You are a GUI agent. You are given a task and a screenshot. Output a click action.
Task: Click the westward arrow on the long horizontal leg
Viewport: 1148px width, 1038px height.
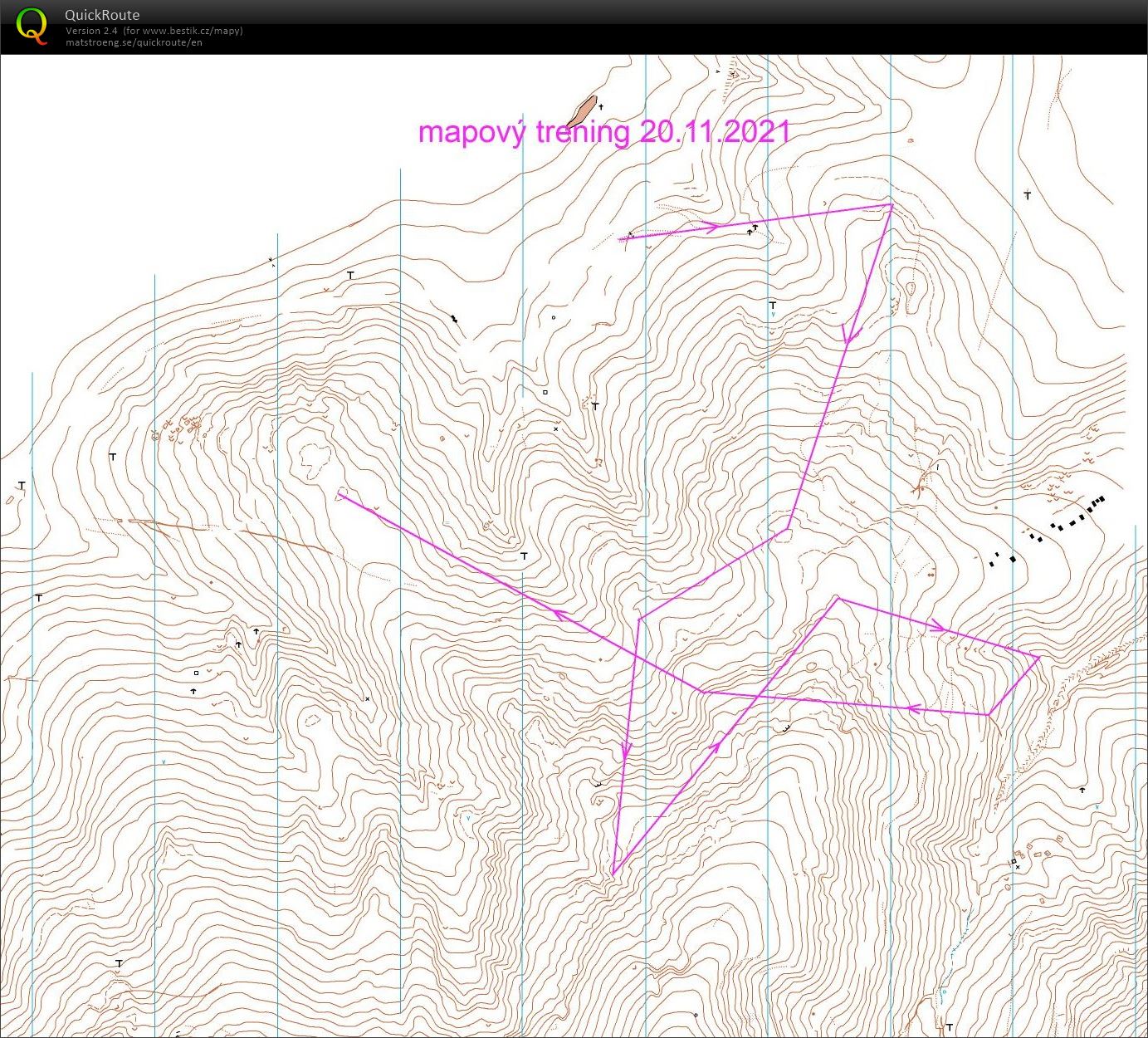[914, 708]
